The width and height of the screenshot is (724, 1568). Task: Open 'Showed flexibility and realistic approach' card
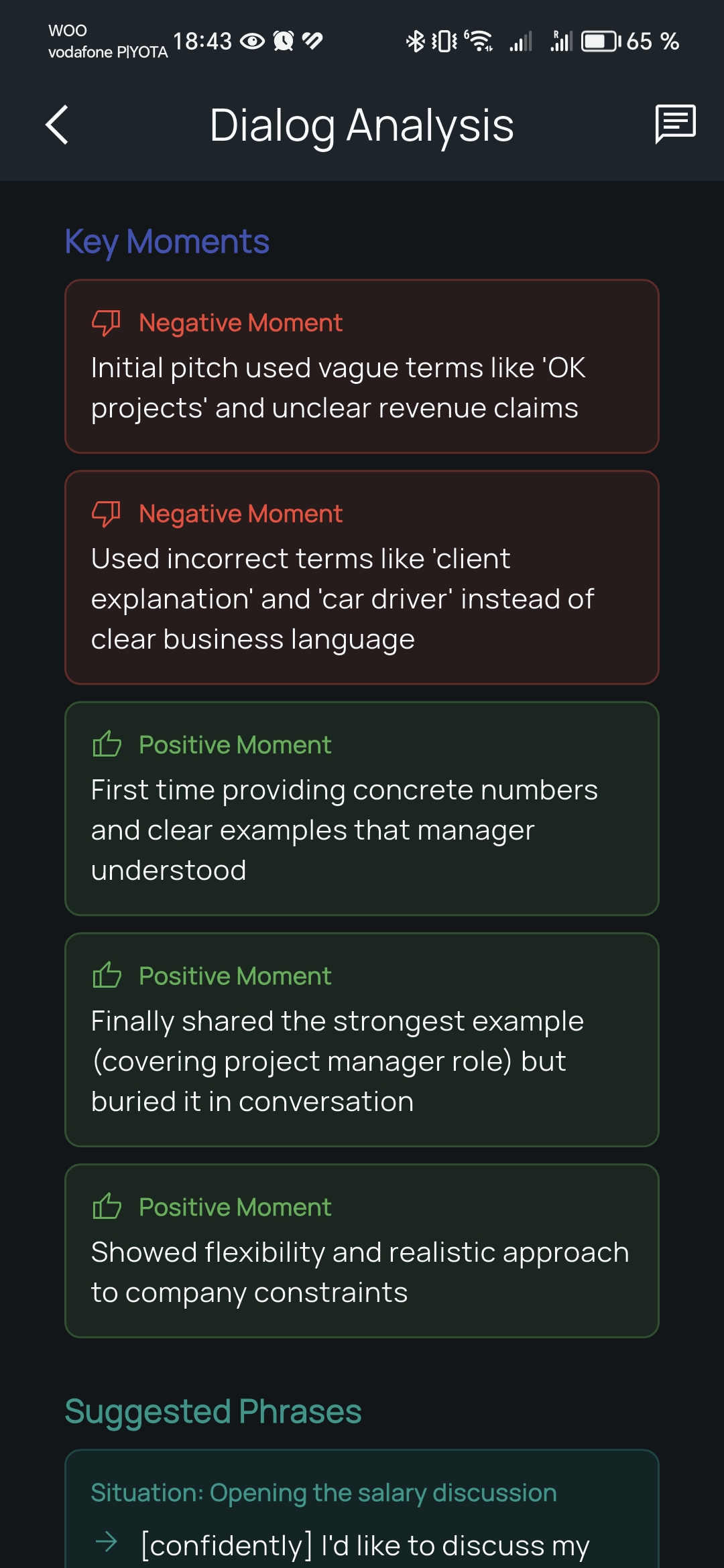click(362, 1272)
